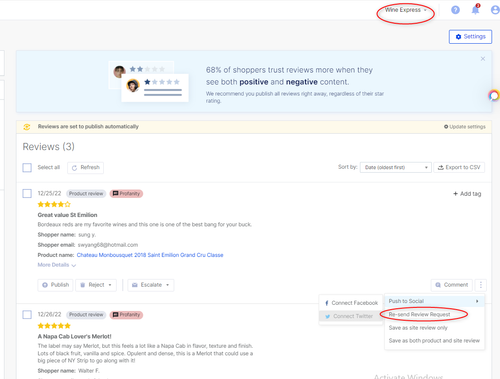The width and height of the screenshot is (500, 379).
Task: Click the Profanity tag on 12/25/22 review
Action: click(x=126, y=194)
